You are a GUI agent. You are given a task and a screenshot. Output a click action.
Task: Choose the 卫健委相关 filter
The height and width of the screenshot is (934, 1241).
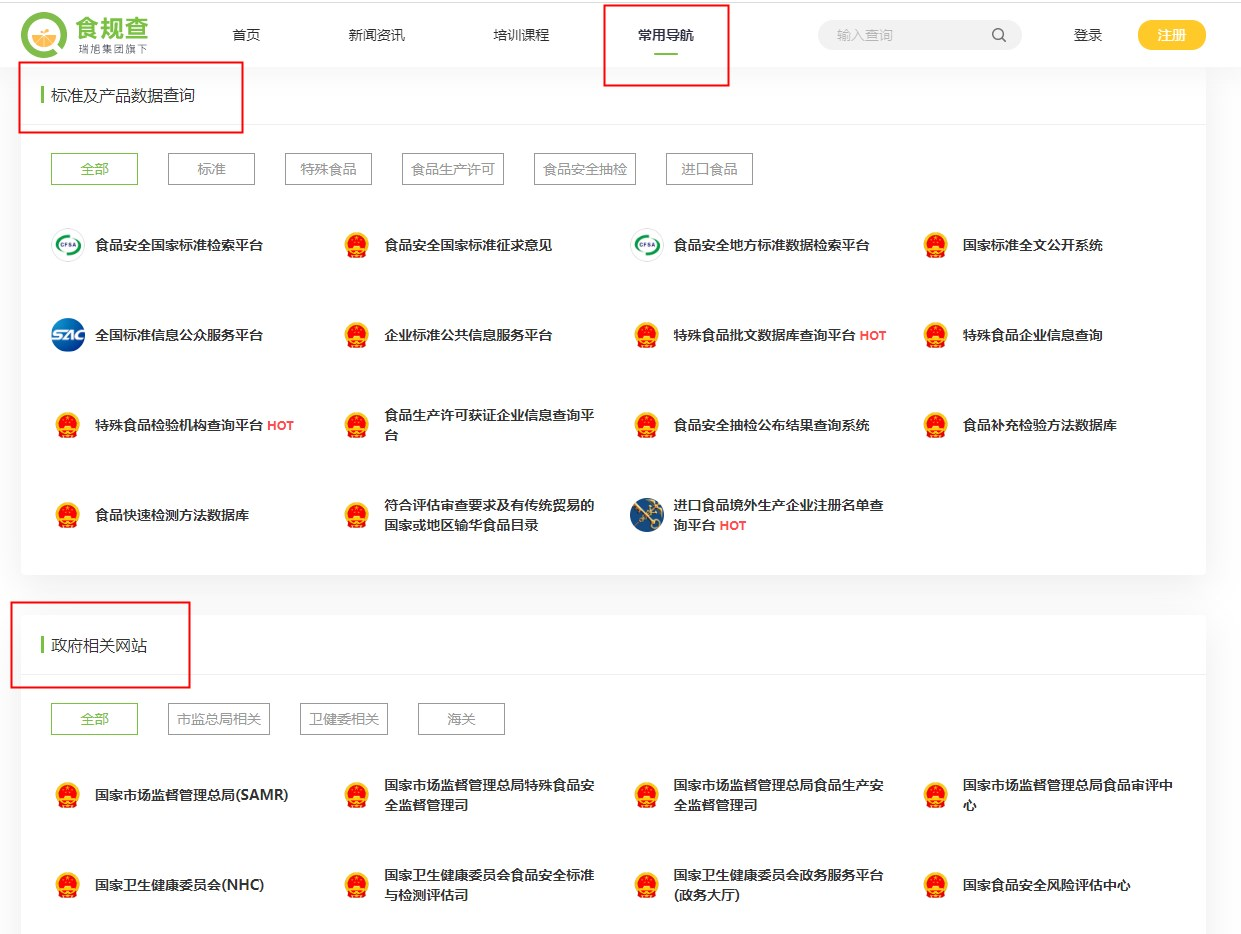343,719
